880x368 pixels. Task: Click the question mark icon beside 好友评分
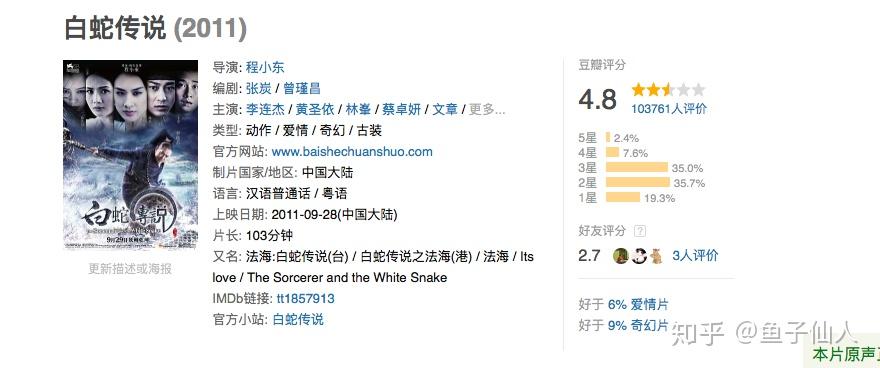(x=639, y=231)
